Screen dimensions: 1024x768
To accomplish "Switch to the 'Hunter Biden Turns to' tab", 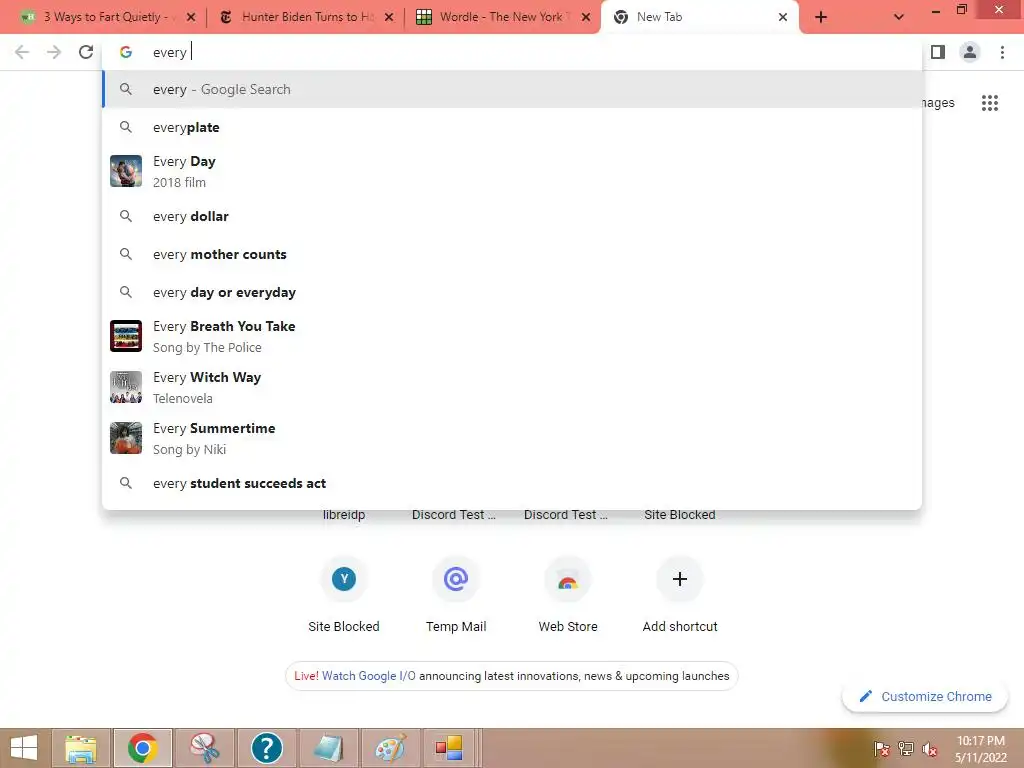I will point(305,17).
